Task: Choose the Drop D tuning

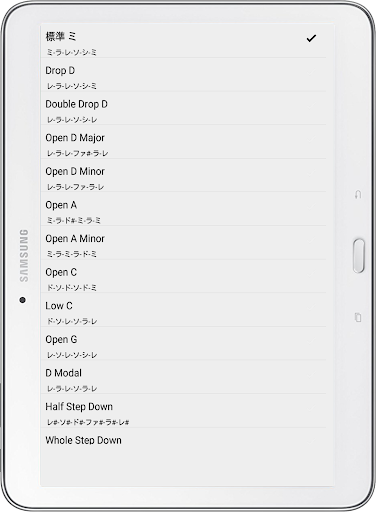Action: click(x=183, y=75)
